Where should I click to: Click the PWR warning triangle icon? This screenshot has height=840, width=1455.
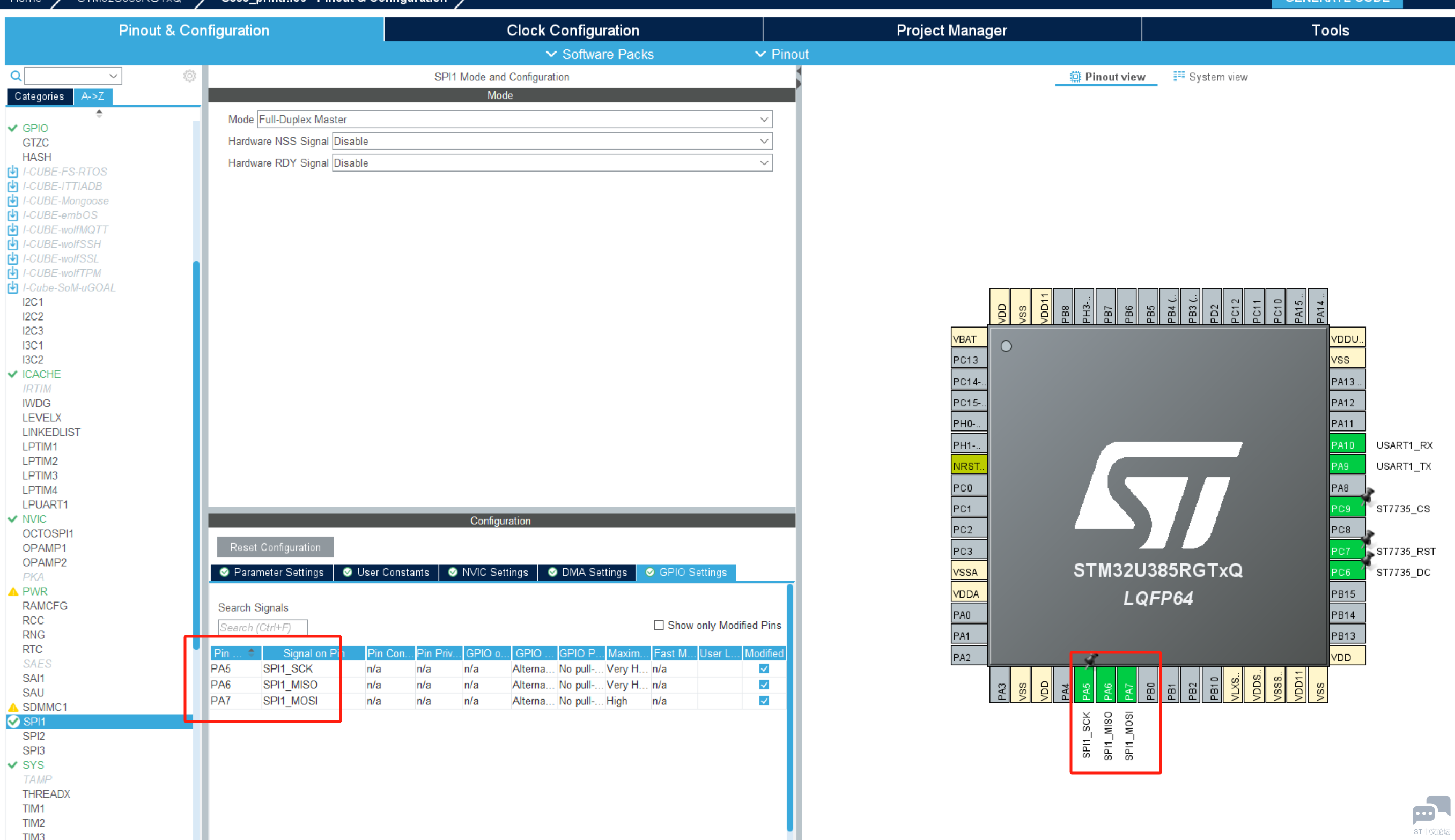[13, 591]
